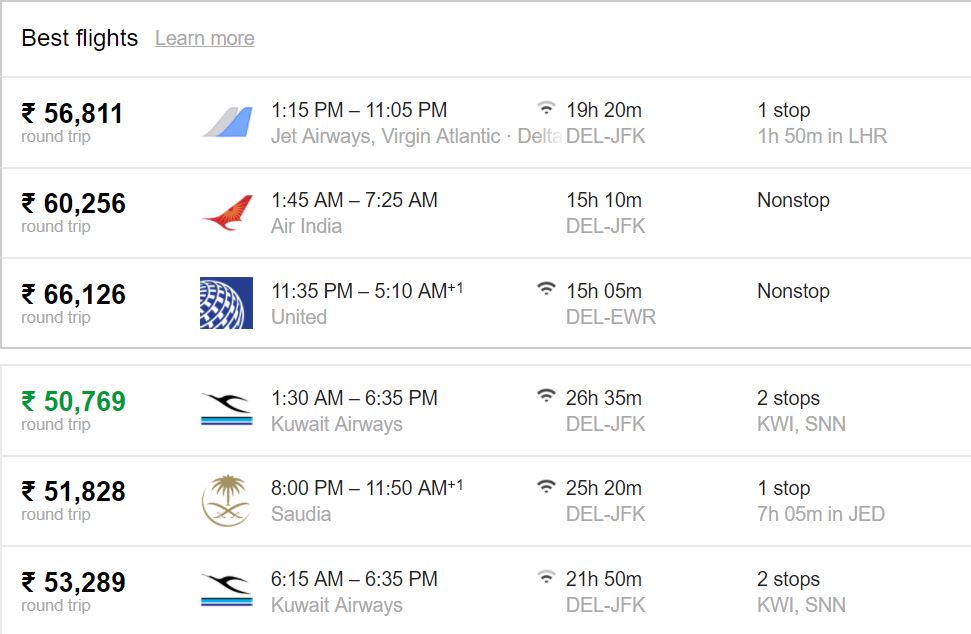
Task: Click the Wi-Fi icon on the United flight
Action: click(546, 289)
